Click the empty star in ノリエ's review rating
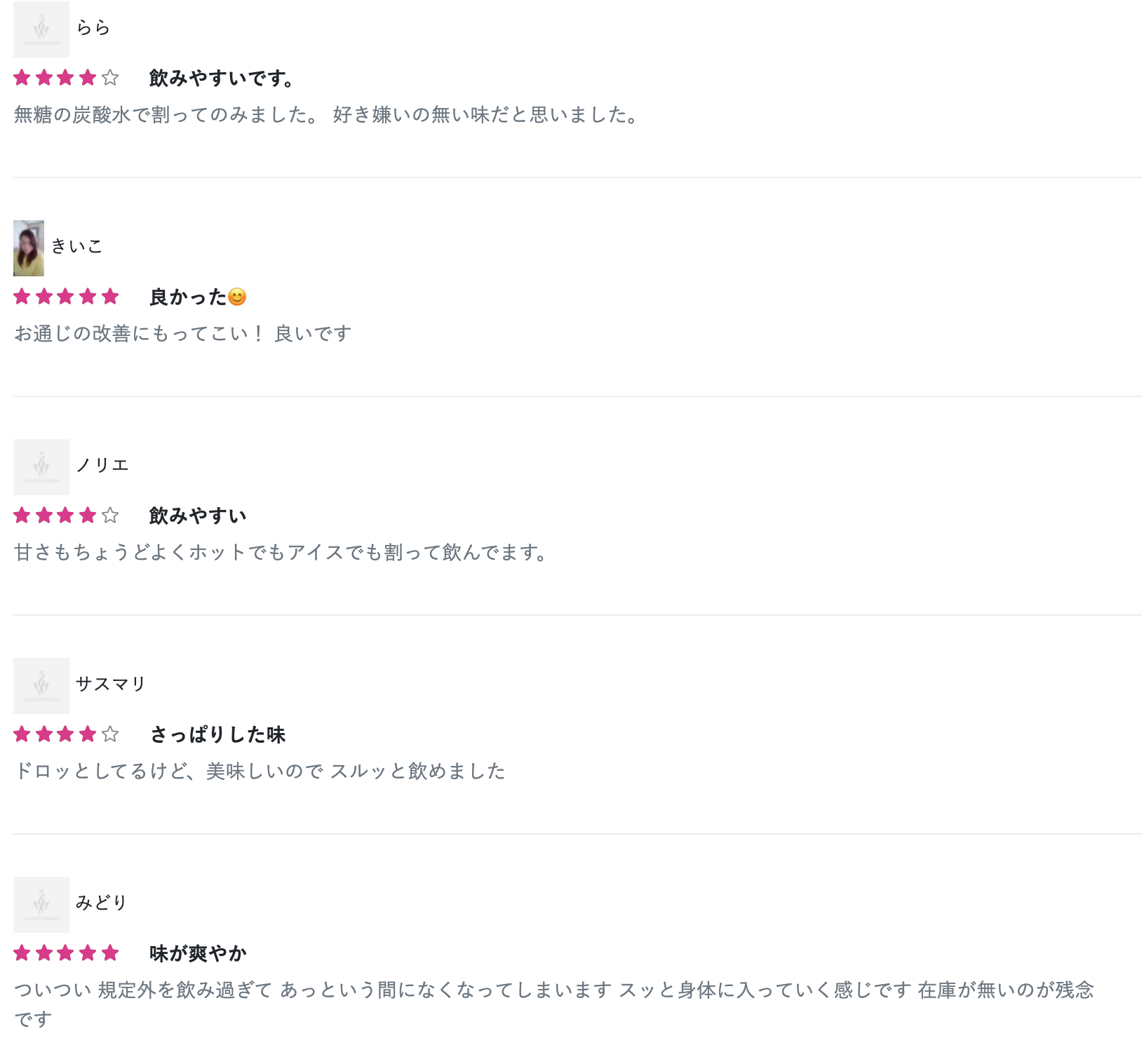The image size is (1142, 1064). 110,515
